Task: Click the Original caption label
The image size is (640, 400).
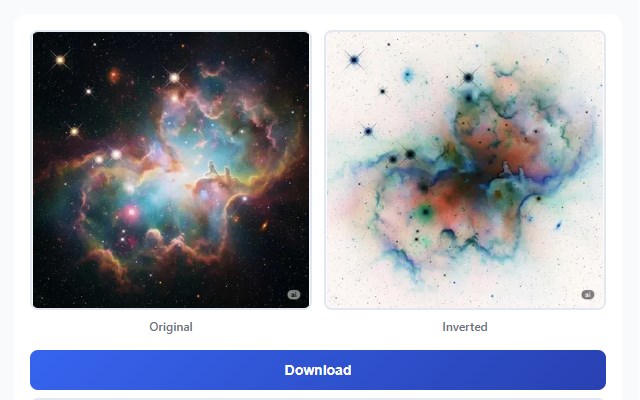Action: [171, 327]
